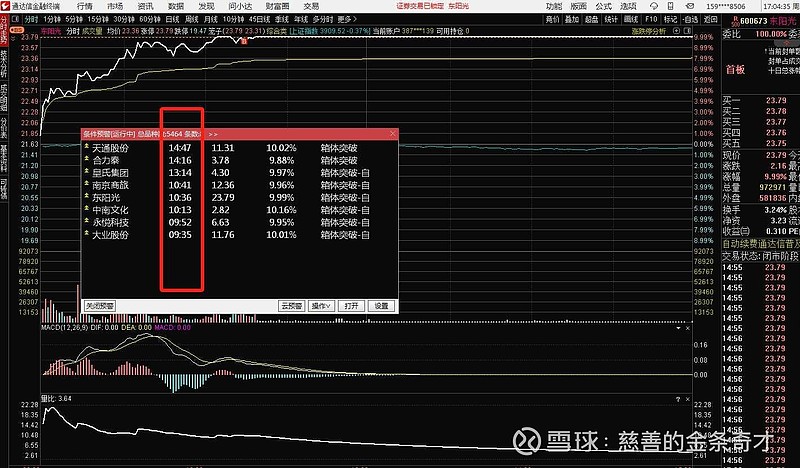
Task: Open the 选项 menu
Action: click(629, 6)
